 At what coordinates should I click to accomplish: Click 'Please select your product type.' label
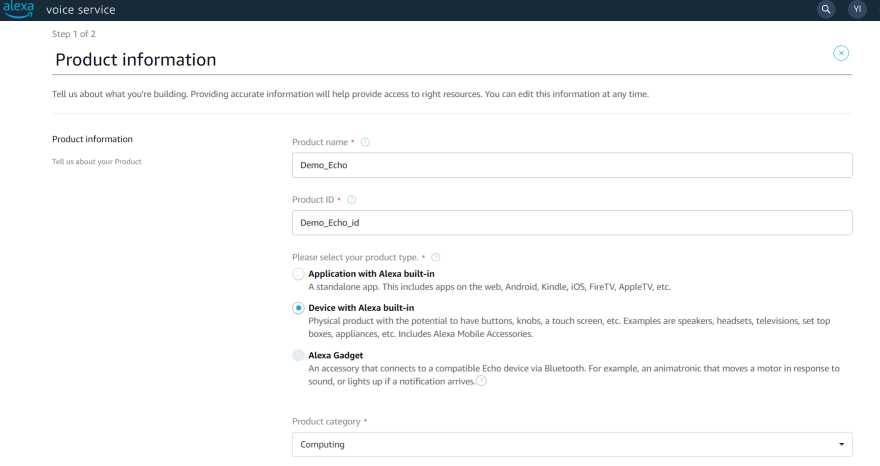click(x=355, y=257)
